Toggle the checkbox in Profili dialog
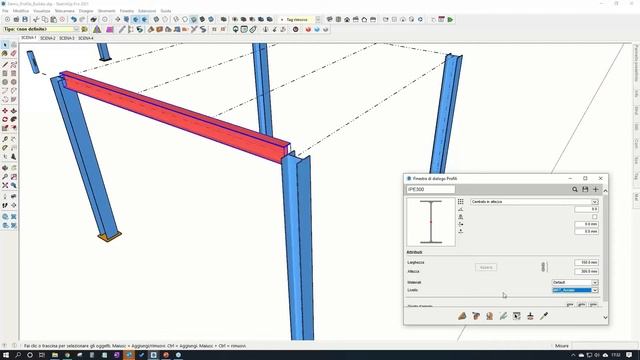The height and width of the screenshot is (360, 640). 595,217
